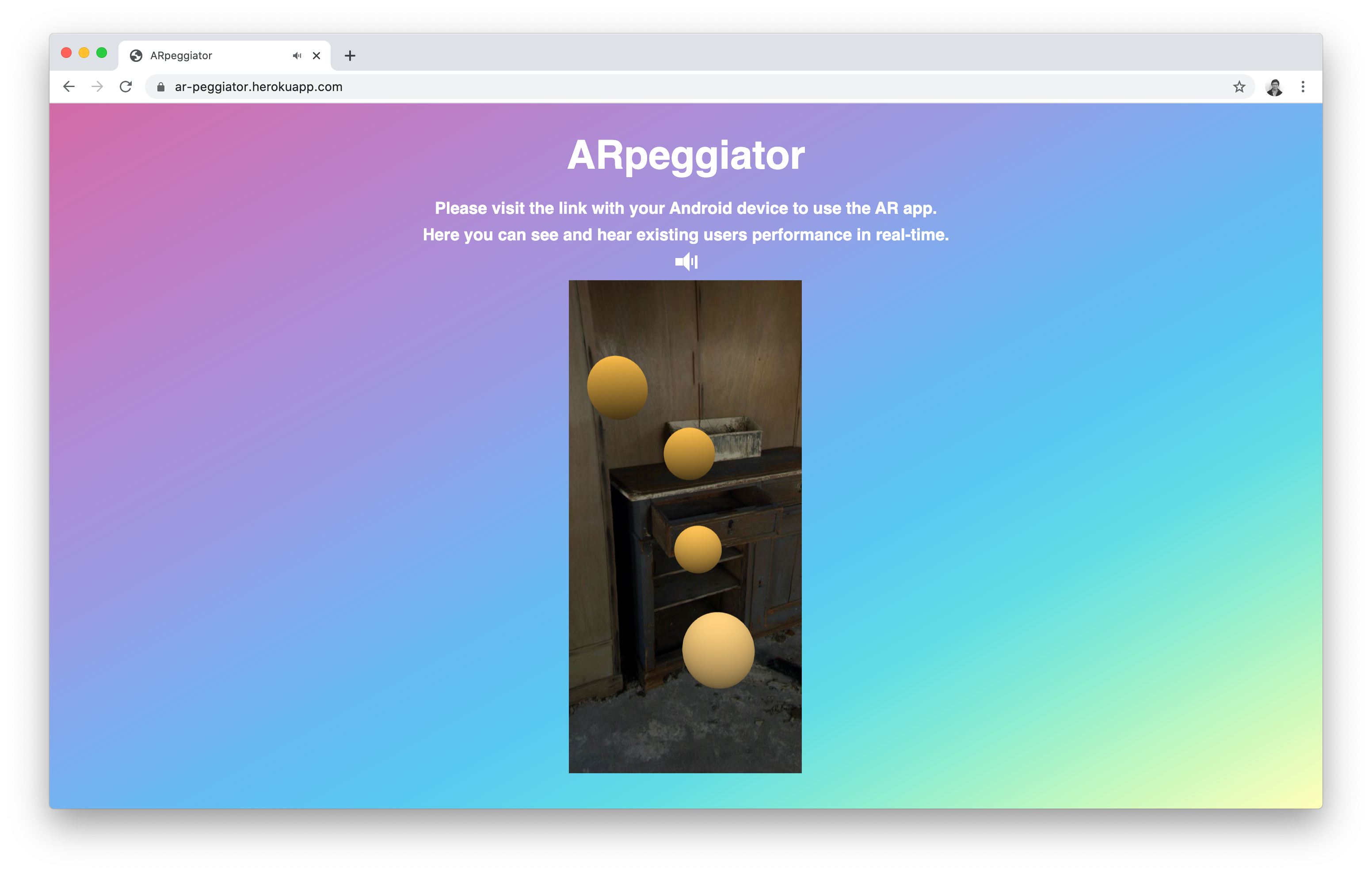
Task: View site info via the lock icon
Action: (x=161, y=87)
